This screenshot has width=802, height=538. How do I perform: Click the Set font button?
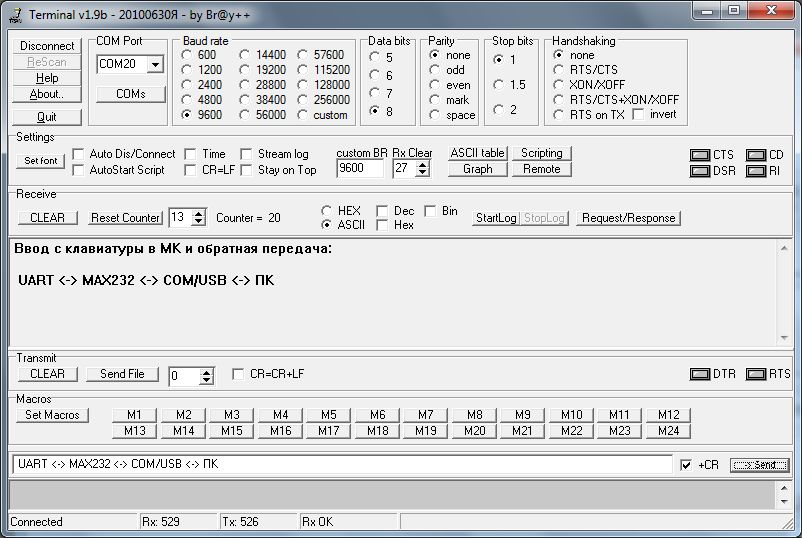click(x=41, y=161)
